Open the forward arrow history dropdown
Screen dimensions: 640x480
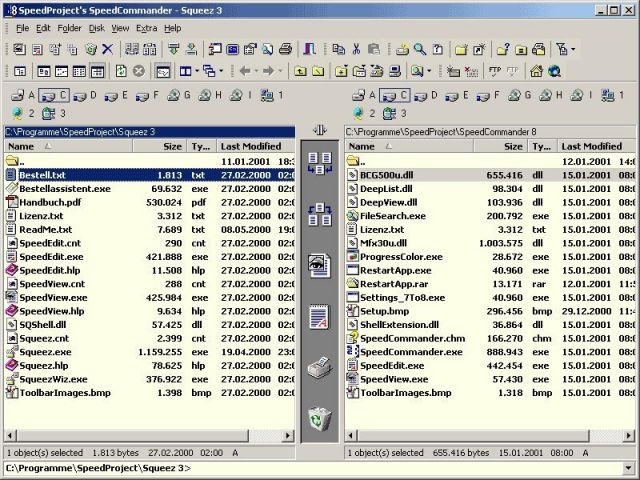point(280,71)
